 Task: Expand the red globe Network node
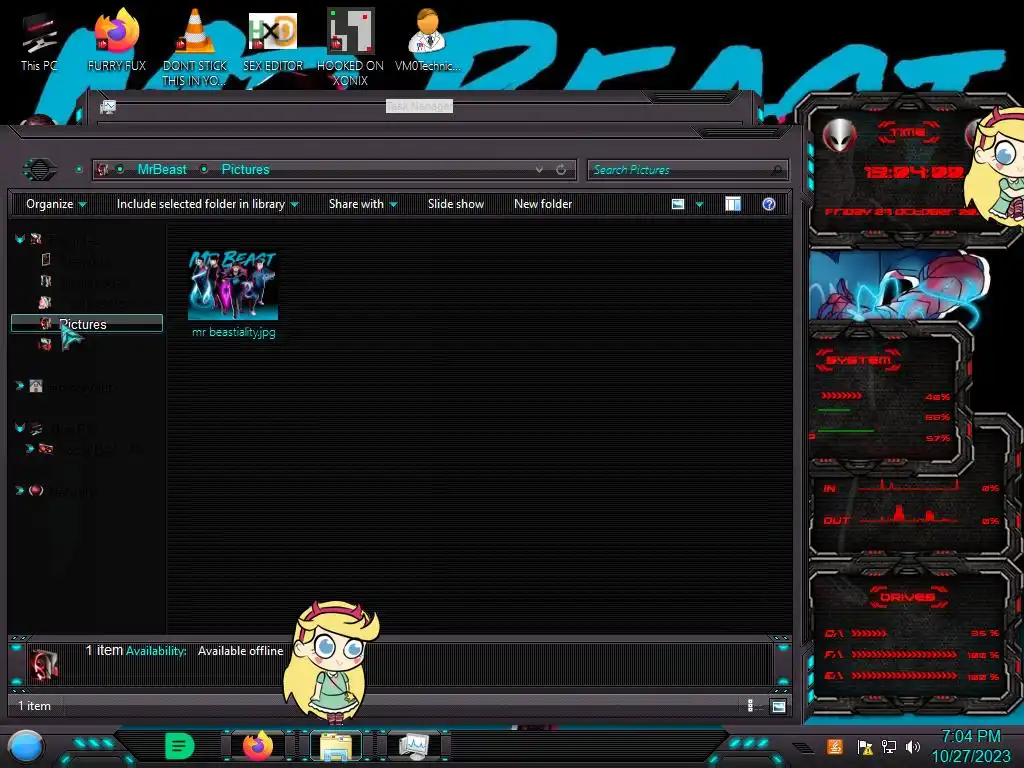coord(20,490)
